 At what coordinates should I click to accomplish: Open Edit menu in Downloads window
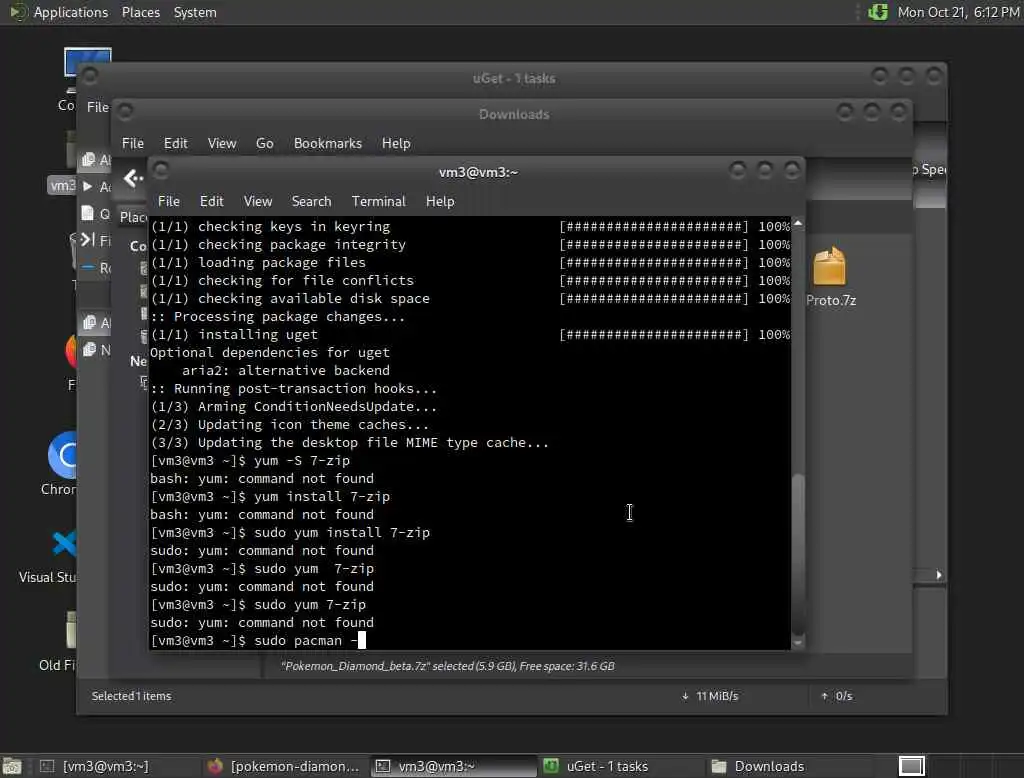[x=176, y=143]
